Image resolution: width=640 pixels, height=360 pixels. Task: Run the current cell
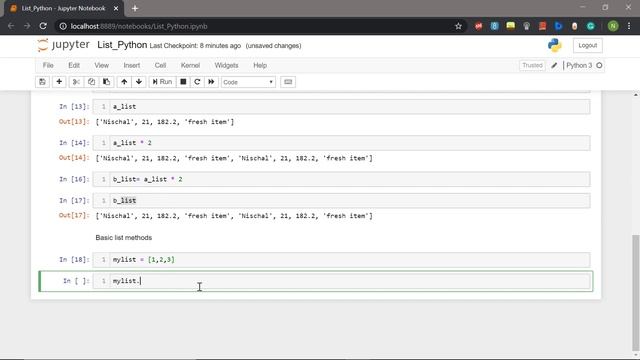coord(162,82)
